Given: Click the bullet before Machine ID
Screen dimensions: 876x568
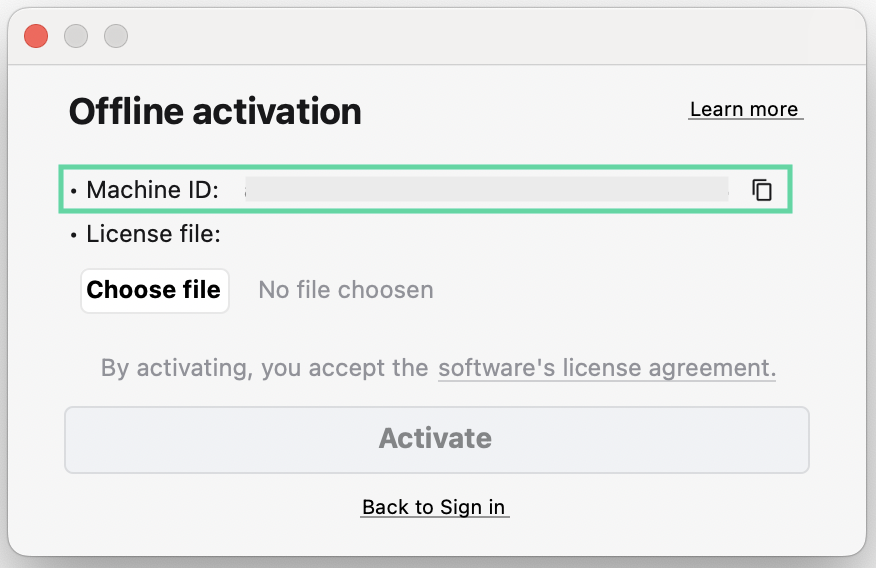Looking at the screenshot, I should [x=74, y=191].
